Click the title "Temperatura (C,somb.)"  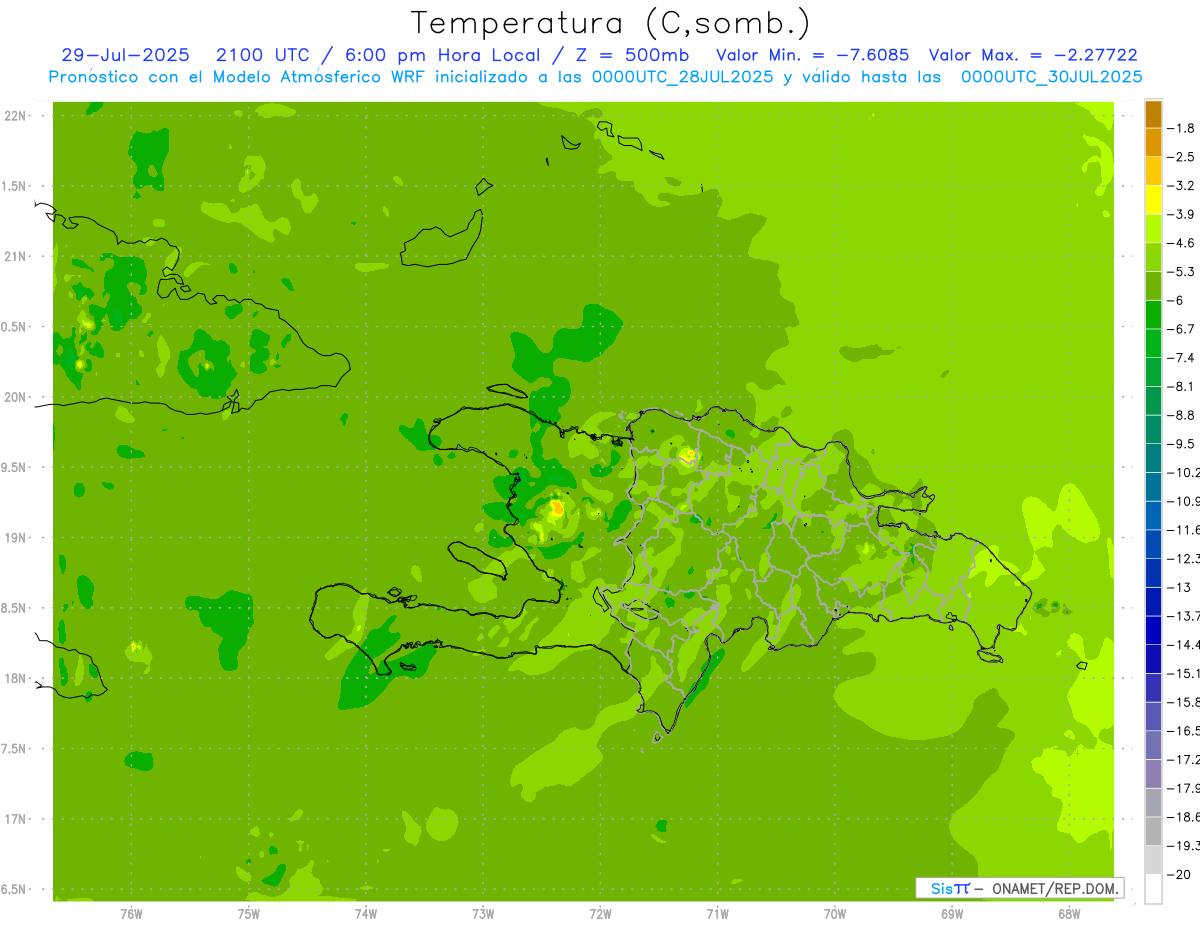611,23
